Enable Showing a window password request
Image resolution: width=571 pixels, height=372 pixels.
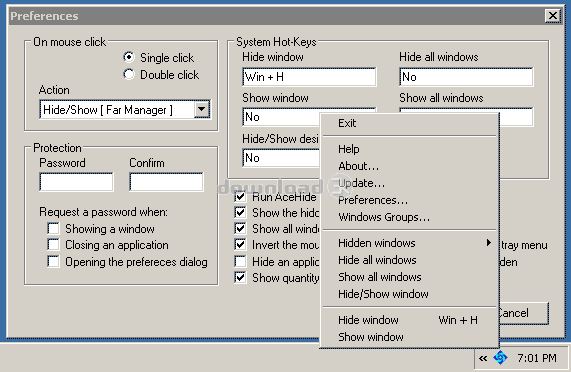(53, 229)
